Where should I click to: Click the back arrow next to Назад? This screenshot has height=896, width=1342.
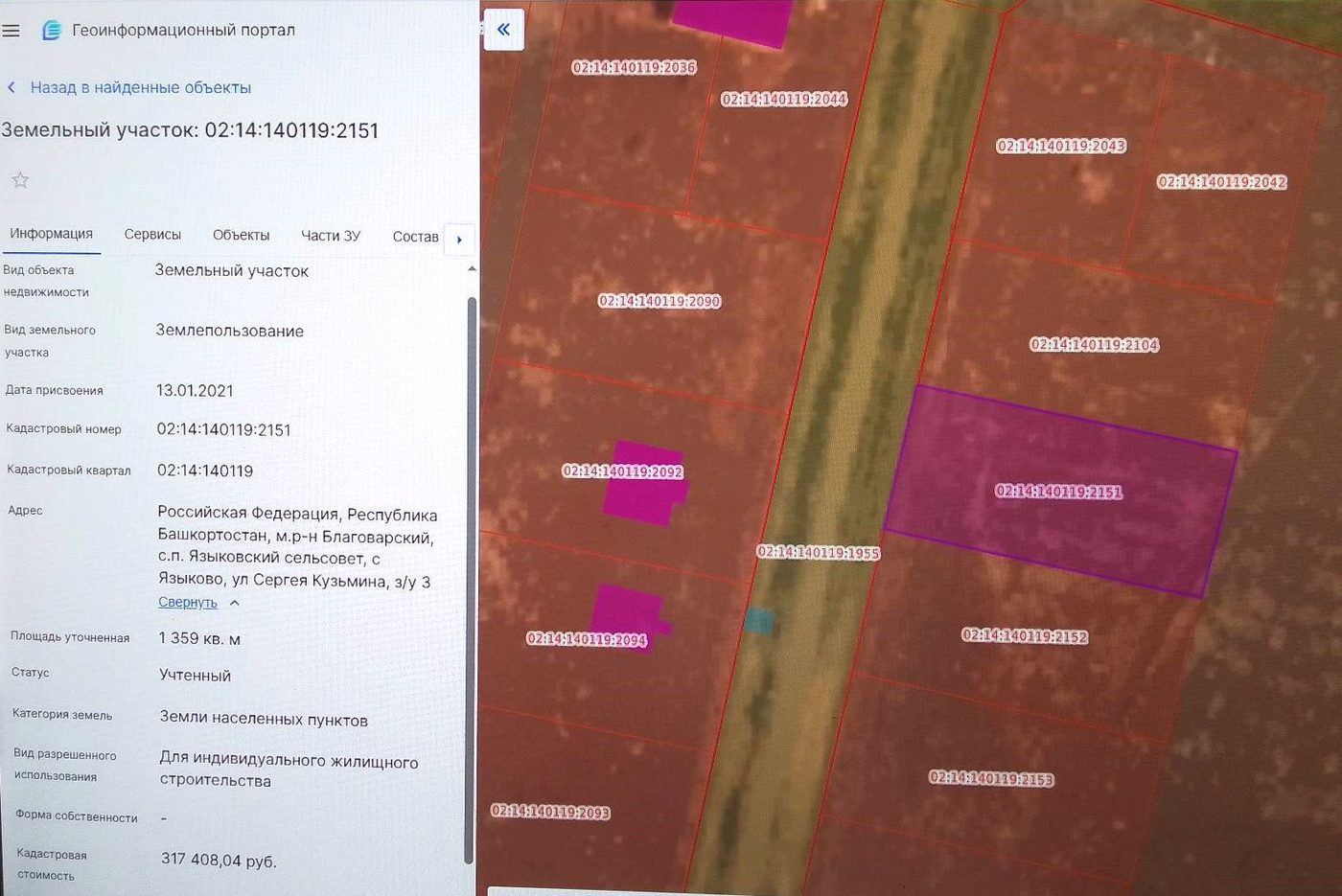[12, 87]
